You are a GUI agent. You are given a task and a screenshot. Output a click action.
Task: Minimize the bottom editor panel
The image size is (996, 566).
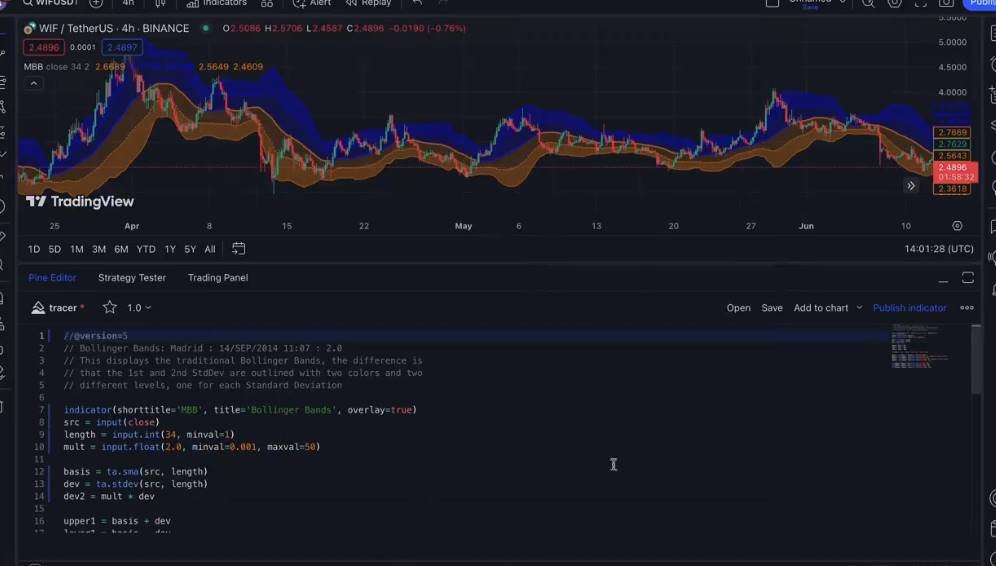click(942, 278)
